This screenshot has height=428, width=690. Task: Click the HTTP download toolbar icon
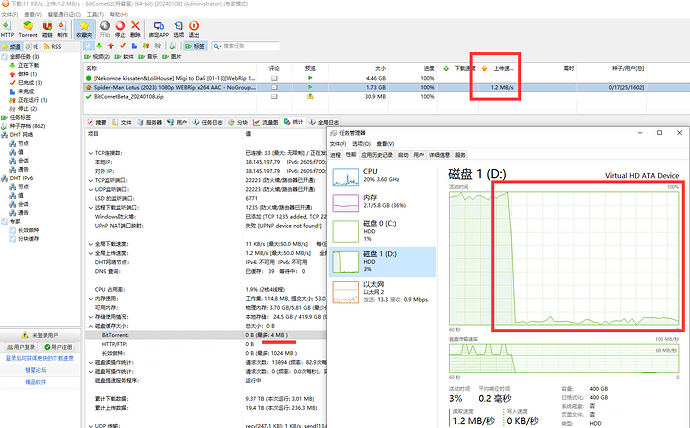coord(7,29)
